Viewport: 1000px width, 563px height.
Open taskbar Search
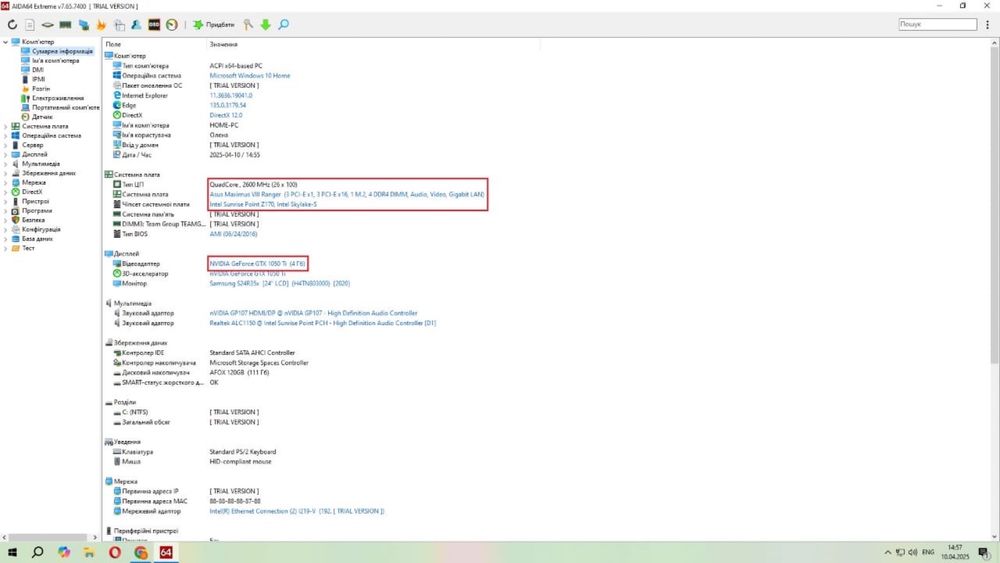point(38,552)
